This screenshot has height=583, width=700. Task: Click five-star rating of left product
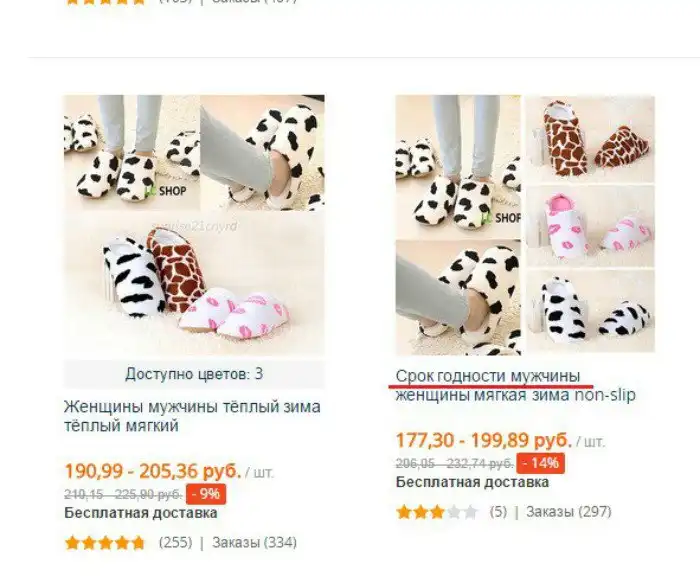105,543
